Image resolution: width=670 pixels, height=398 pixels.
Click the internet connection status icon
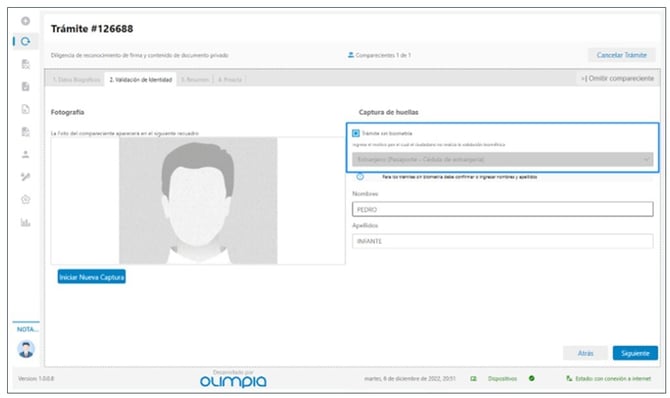click(x=569, y=378)
